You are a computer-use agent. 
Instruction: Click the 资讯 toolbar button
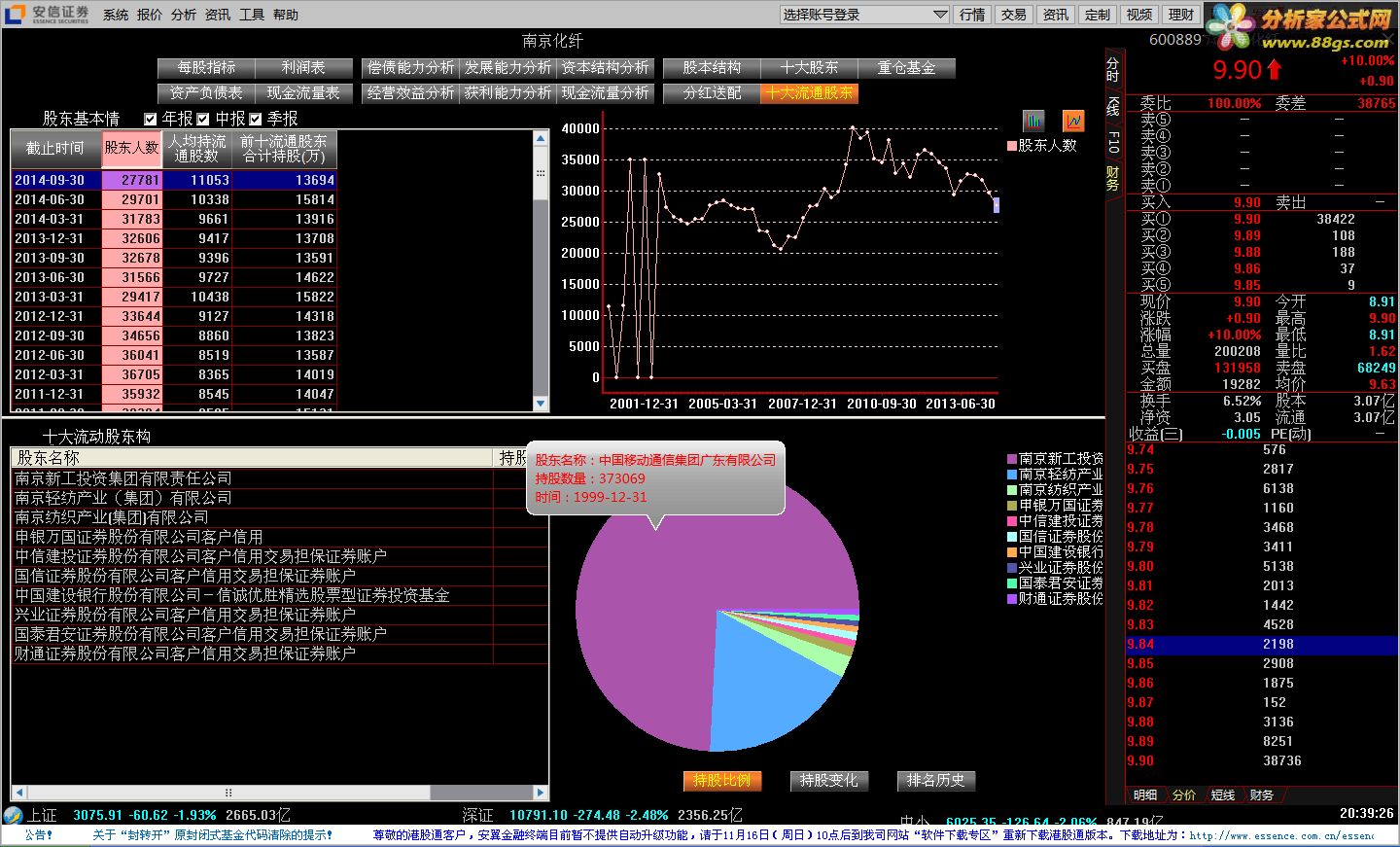click(x=1056, y=15)
